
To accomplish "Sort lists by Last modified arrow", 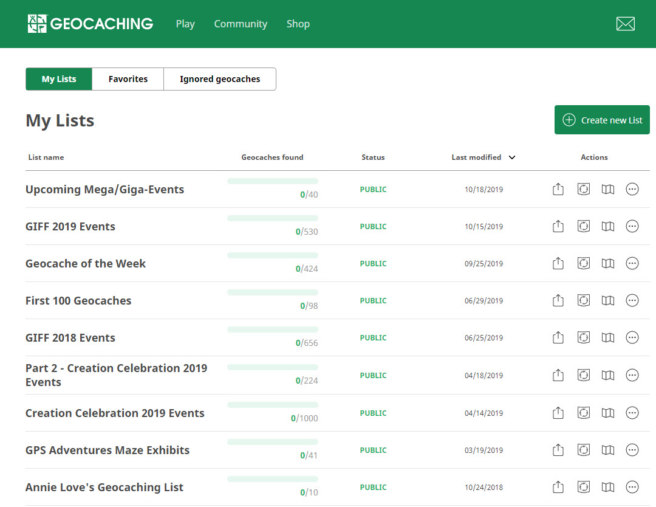I will (x=512, y=157).
